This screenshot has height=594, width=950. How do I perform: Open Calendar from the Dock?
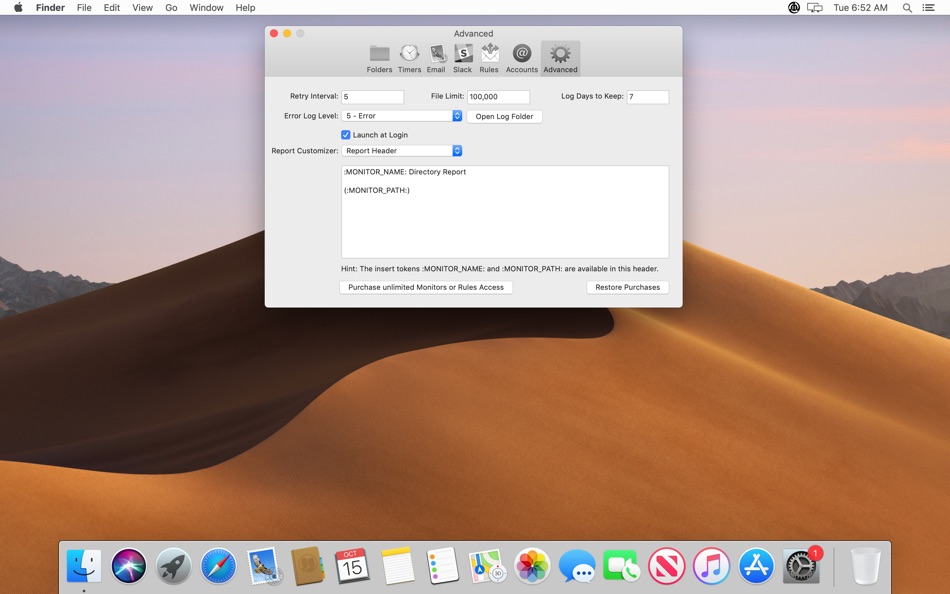pyautogui.click(x=352, y=566)
